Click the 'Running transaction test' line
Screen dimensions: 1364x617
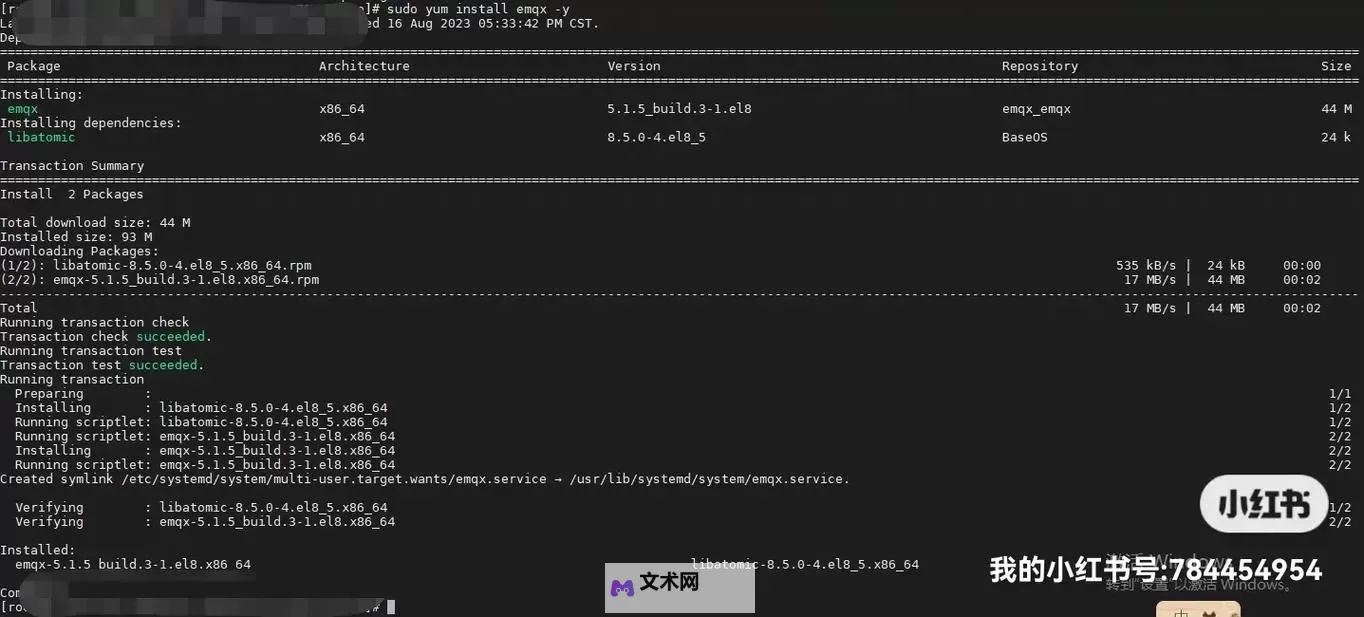click(x=91, y=351)
